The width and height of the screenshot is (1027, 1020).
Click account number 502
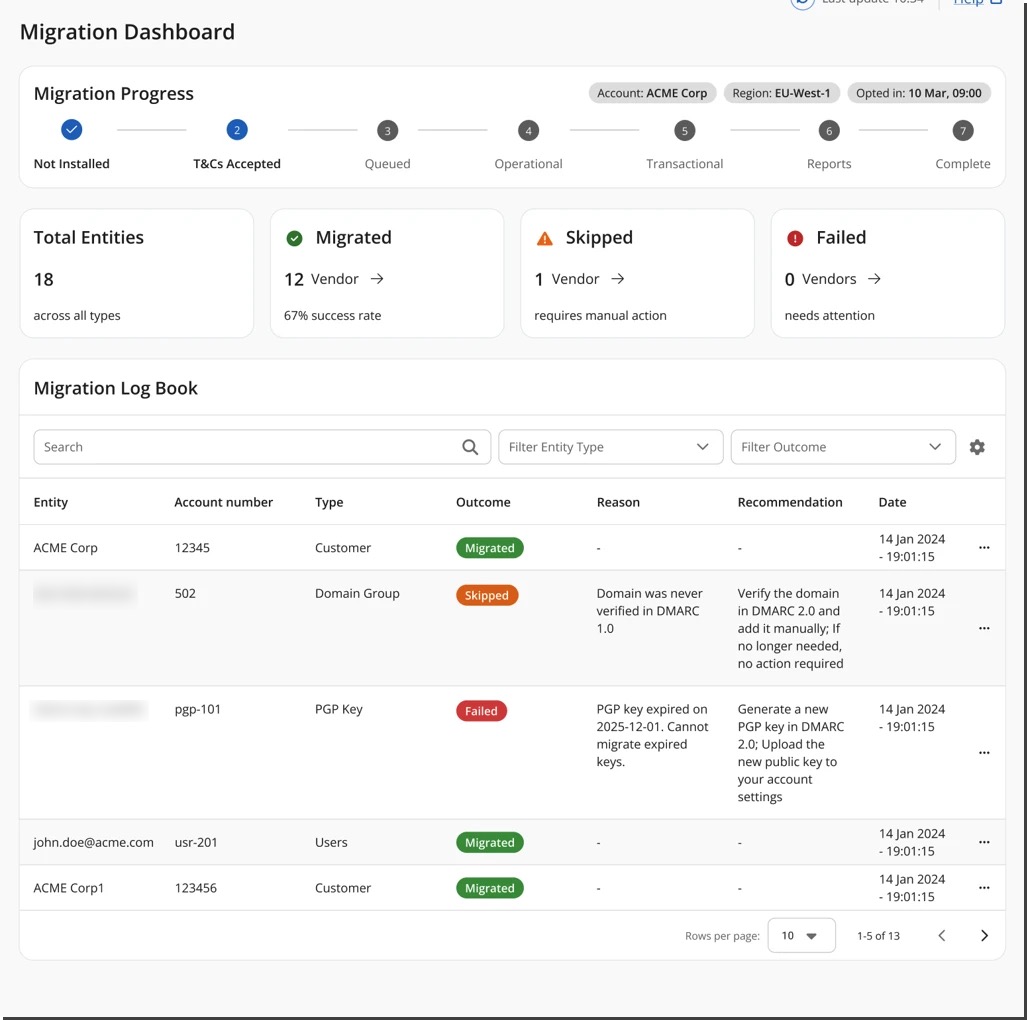[185, 594]
